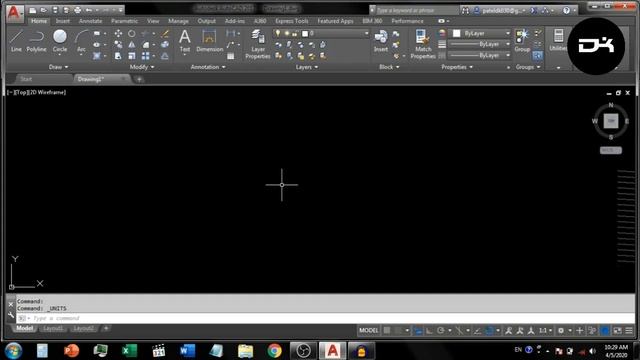640x360 pixels.
Task: Choose the Rotate tool in Modify
Action: (131, 33)
